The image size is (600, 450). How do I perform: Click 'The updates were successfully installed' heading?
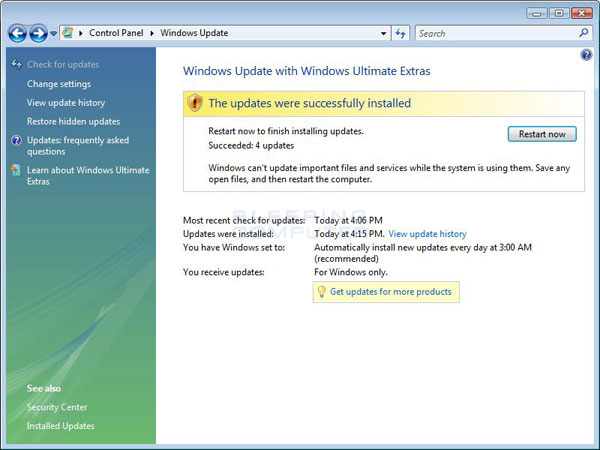(x=310, y=103)
